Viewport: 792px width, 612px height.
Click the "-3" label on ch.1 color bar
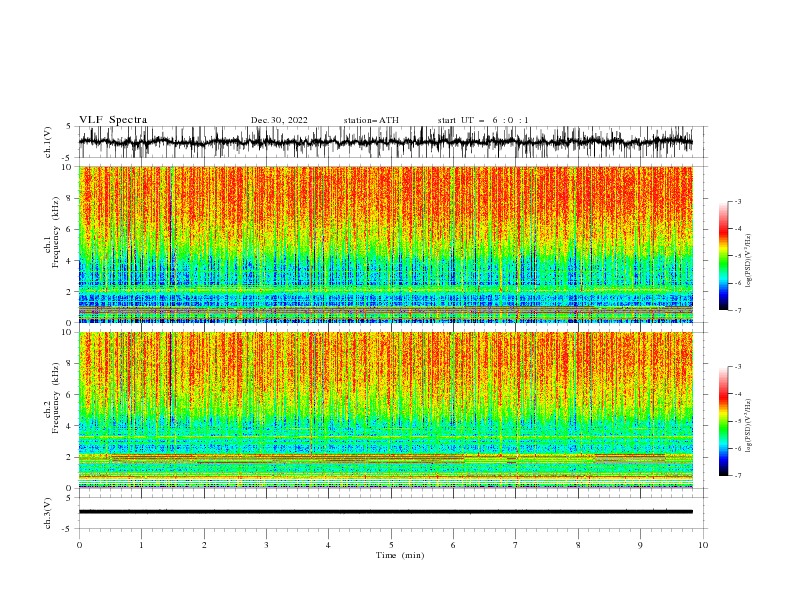pos(738,201)
